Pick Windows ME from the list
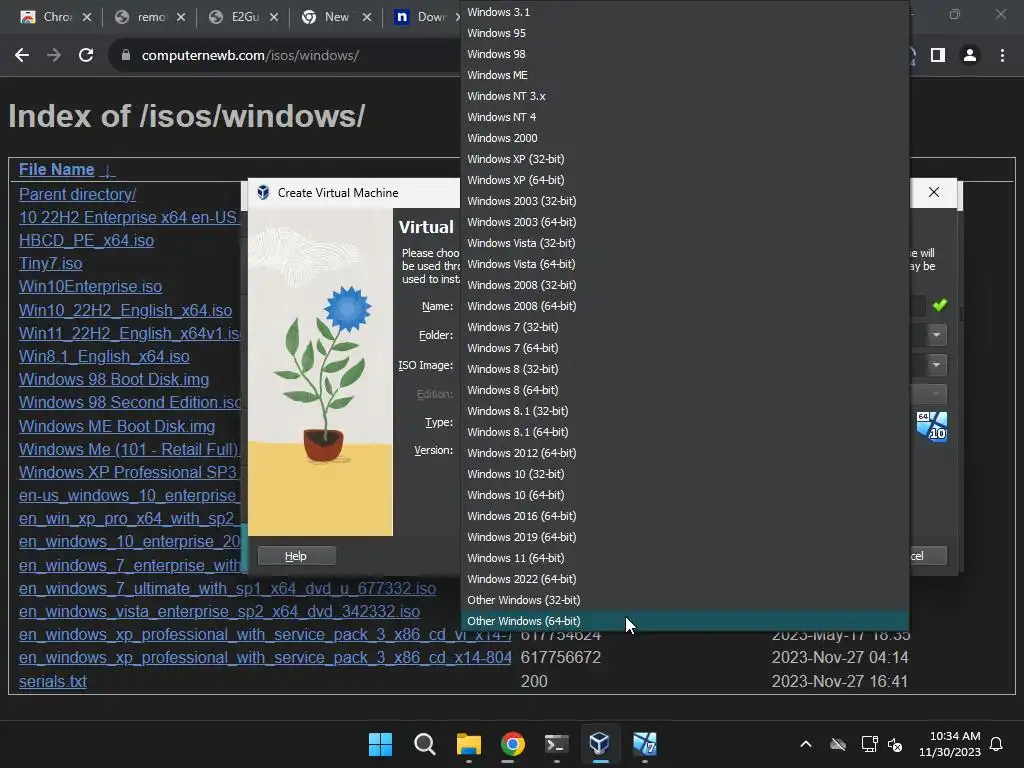The width and height of the screenshot is (1024, 768). [x=684, y=74]
